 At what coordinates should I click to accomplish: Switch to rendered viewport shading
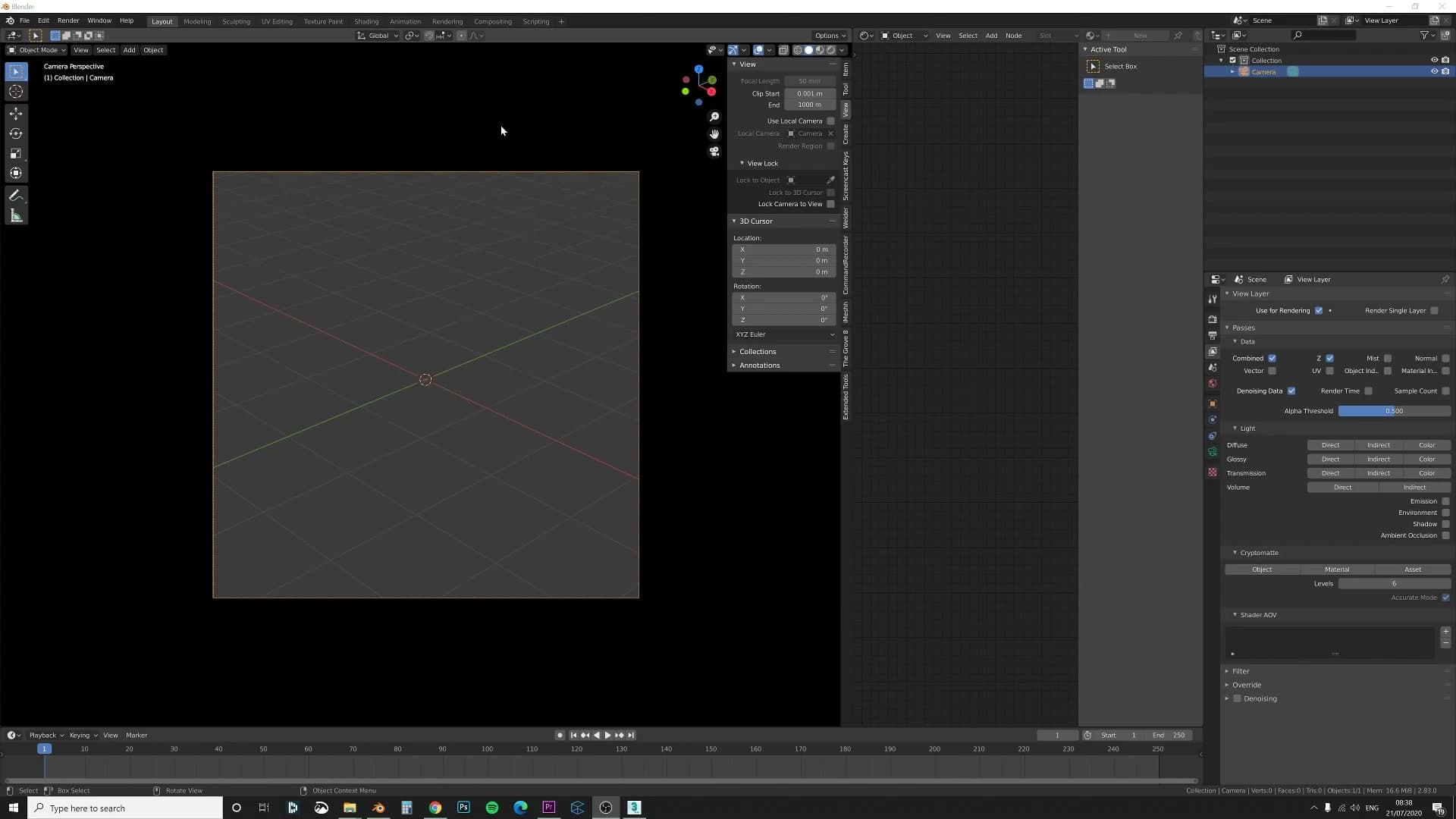(x=831, y=50)
